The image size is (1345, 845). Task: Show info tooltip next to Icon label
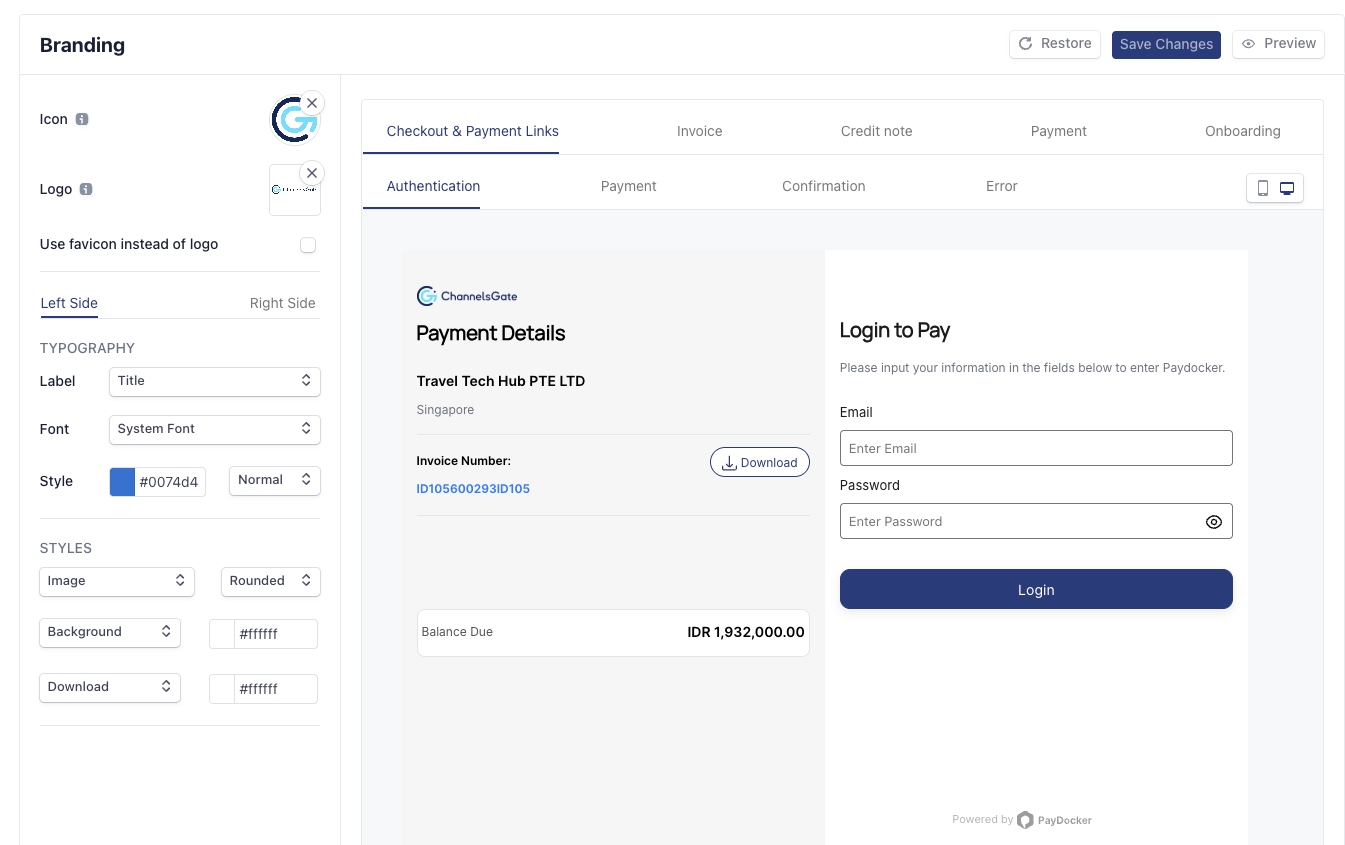coord(82,119)
